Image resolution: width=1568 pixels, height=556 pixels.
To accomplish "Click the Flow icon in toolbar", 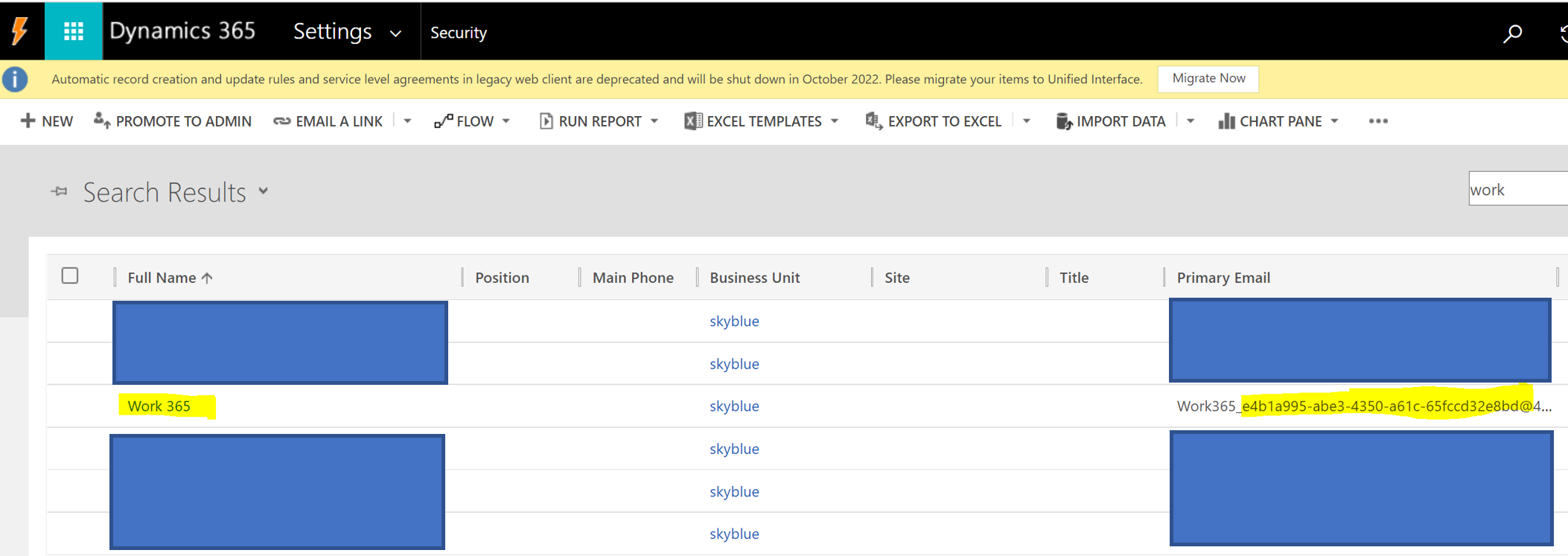I will point(444,121).
